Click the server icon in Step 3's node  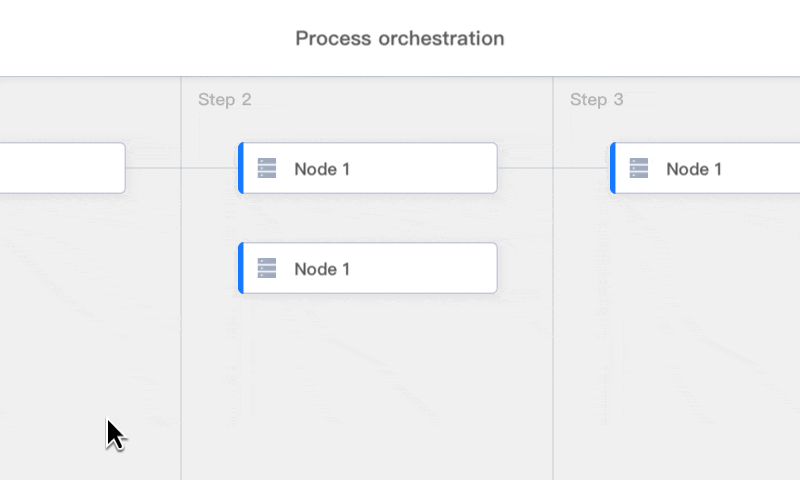click(639, 168)
